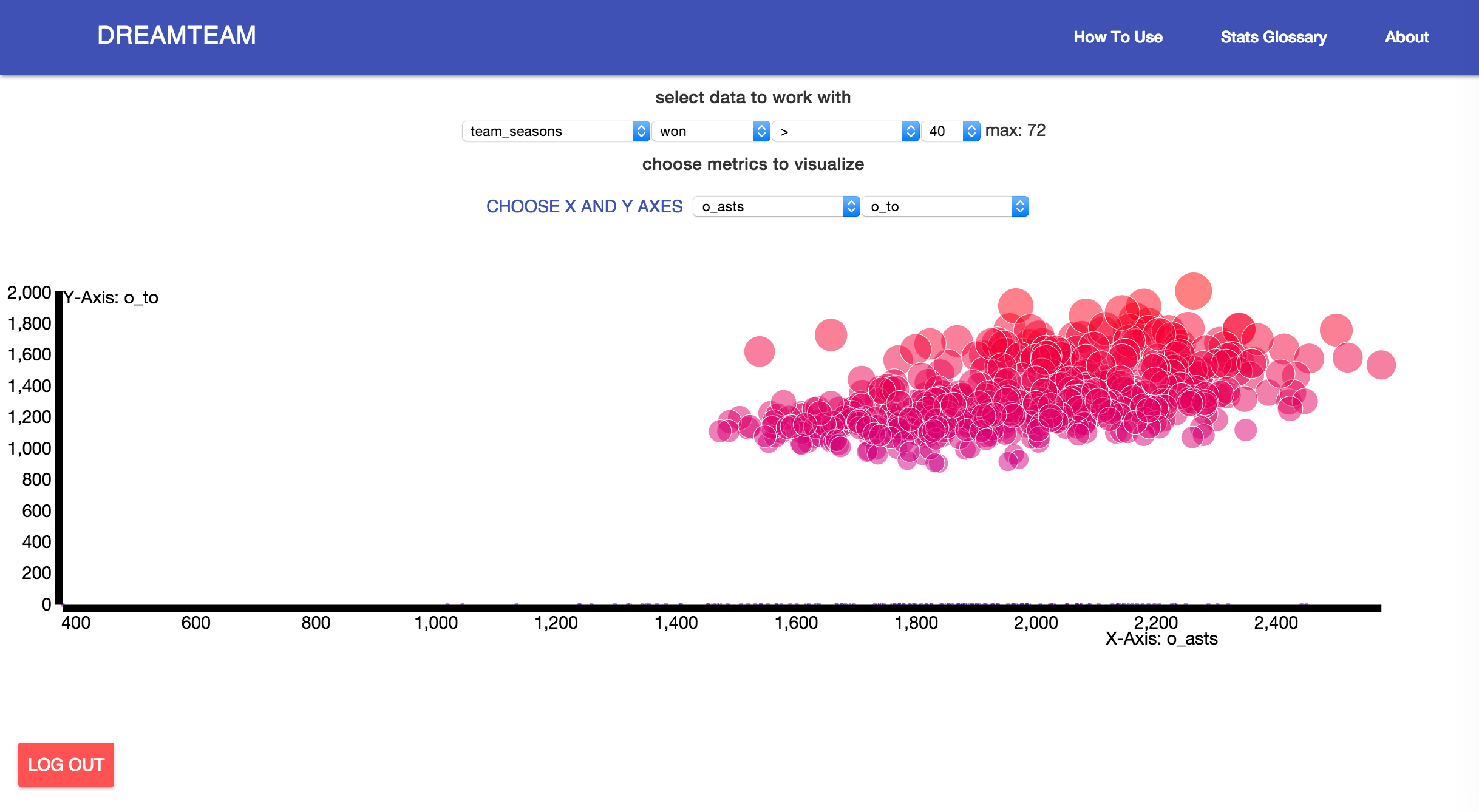Click the team_seasons dropdown arrow icon

641,131
